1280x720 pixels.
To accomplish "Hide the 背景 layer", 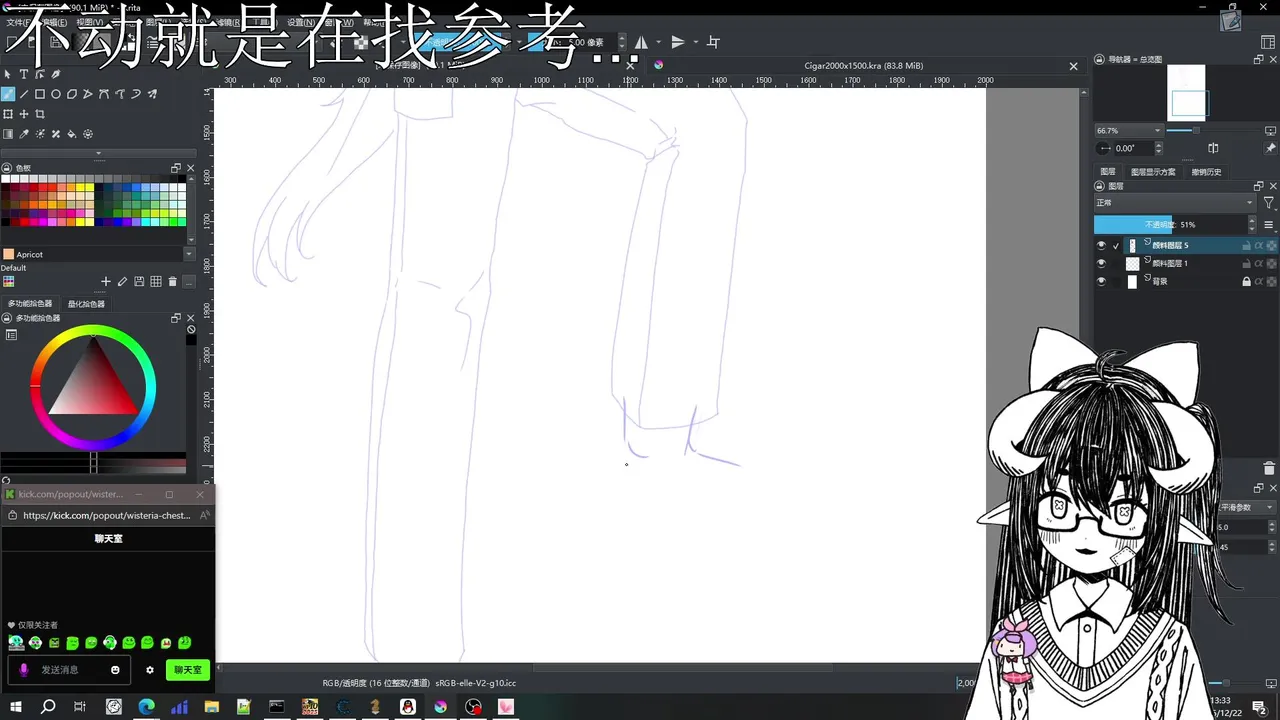I will coord(1101,281).
